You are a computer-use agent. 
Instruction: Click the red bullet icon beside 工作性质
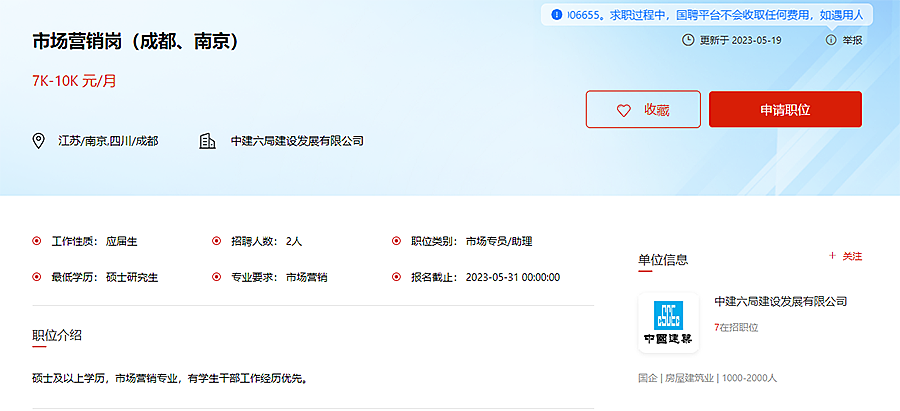pos(37,241)
